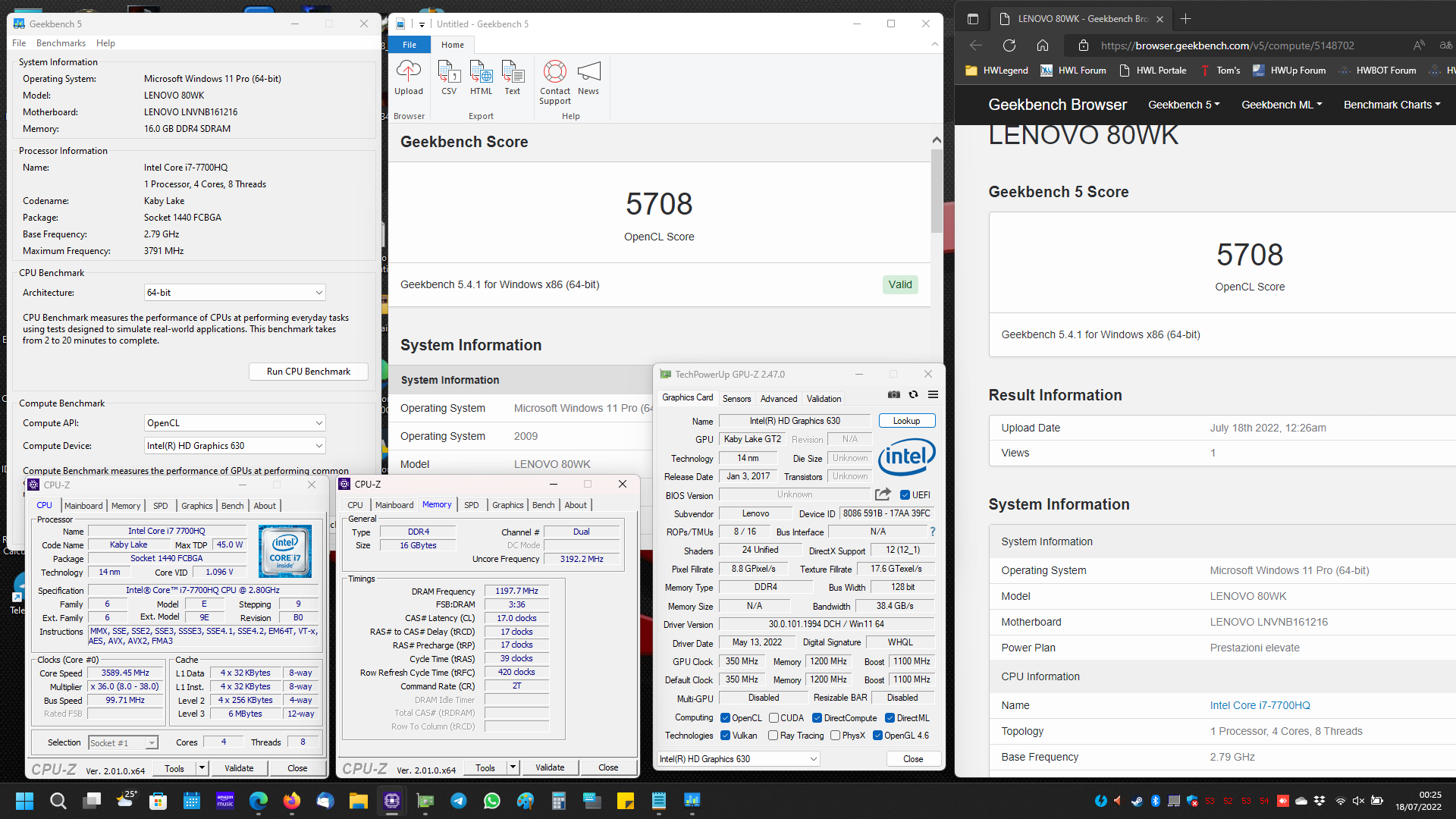
Task: Open WhatsApp from taskbar
Action: coord(492,801)
